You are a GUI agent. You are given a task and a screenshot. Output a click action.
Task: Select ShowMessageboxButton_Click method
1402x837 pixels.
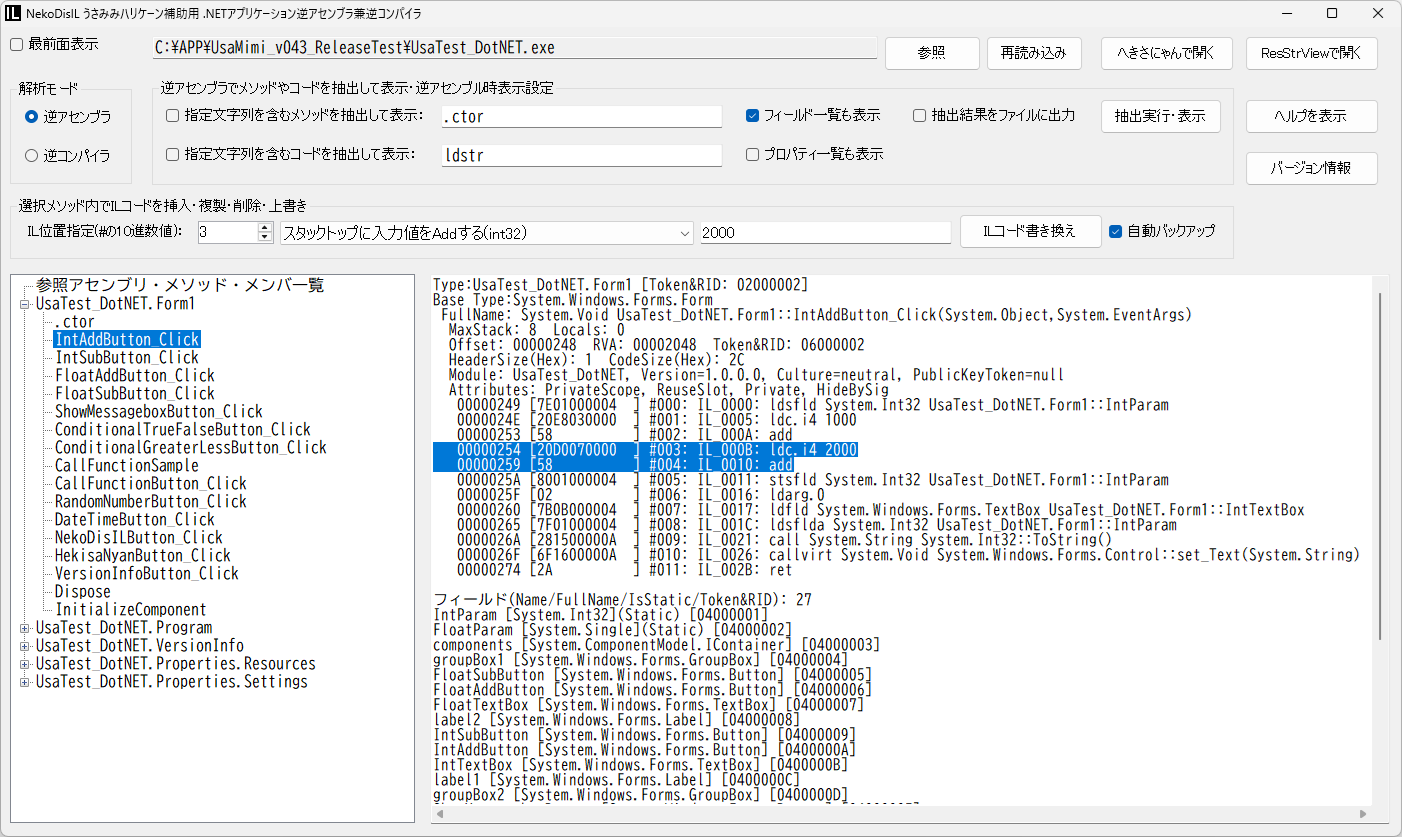pyautogui.click(x=159, y=412)
